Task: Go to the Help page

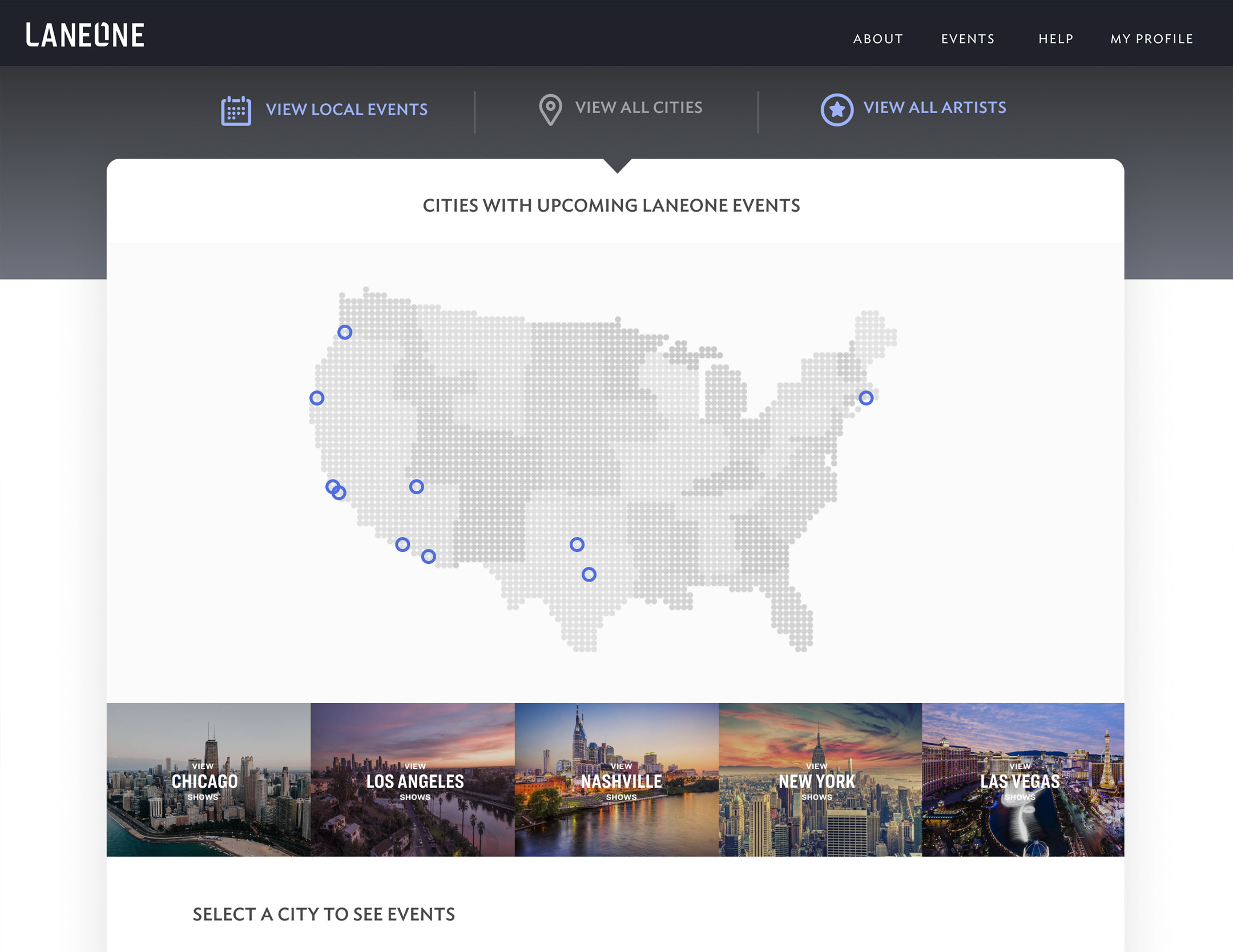Action: [1055, 39]
